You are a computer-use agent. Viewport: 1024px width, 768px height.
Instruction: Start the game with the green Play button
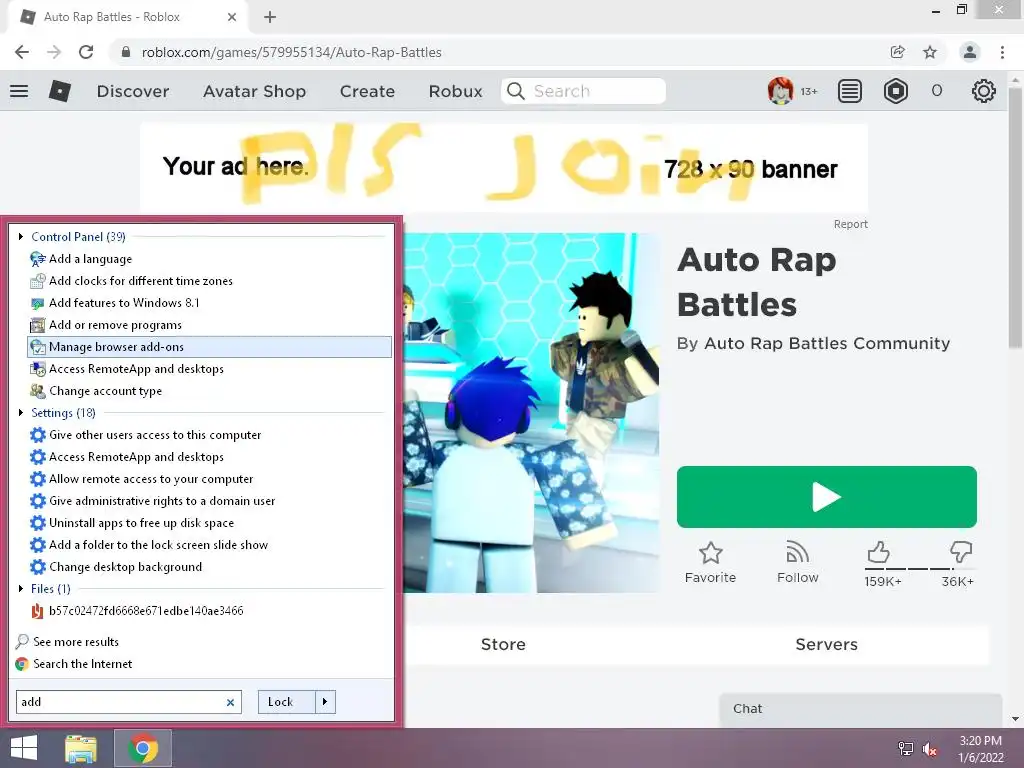tap(826, 497)
